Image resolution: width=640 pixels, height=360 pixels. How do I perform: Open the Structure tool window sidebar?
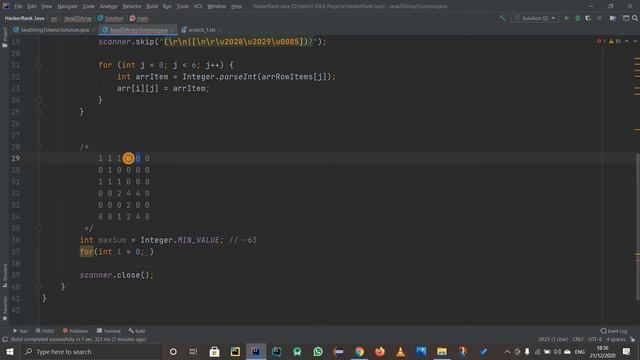pyautogui.click(x=5, y=276)
